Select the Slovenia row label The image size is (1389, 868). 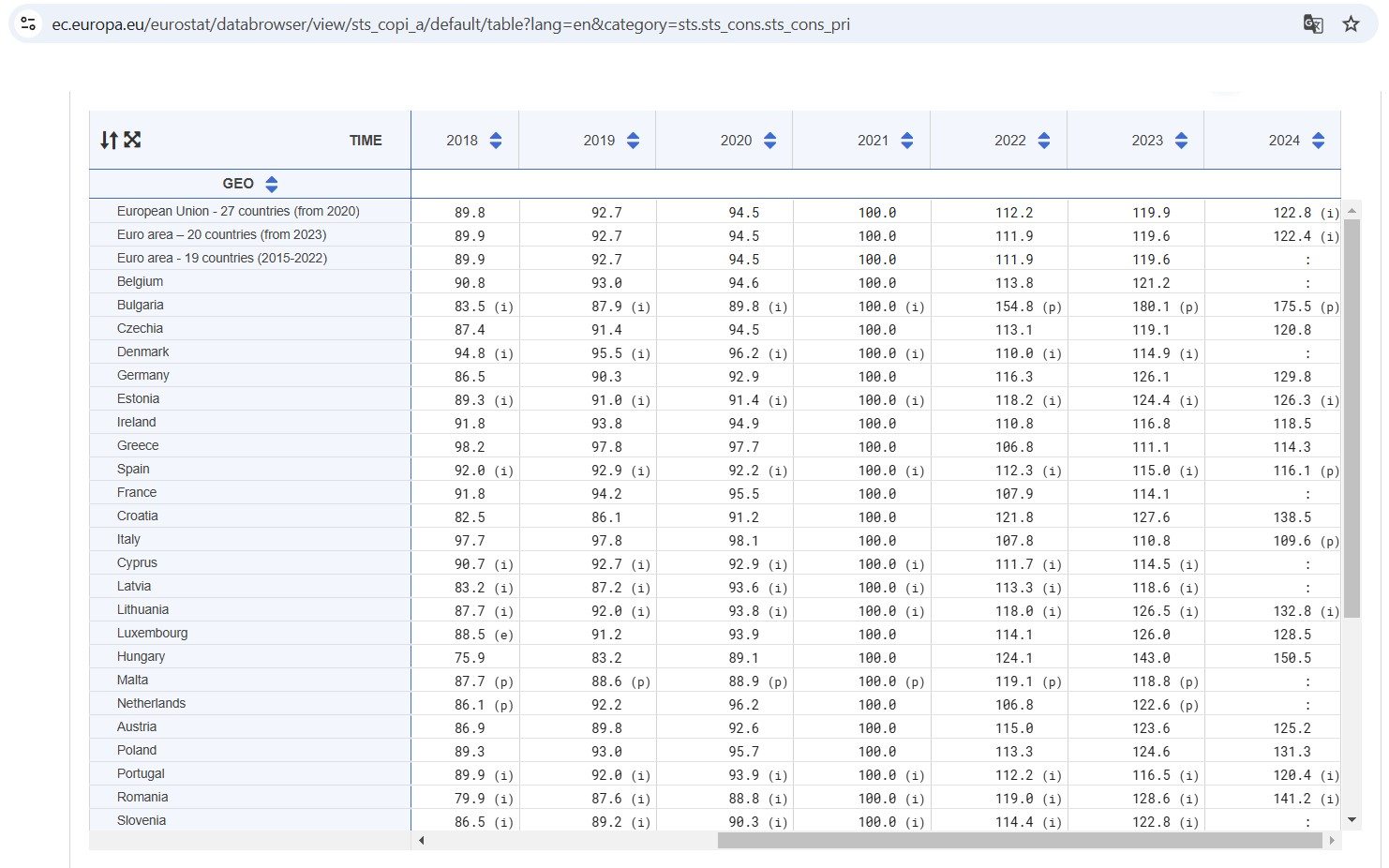point(142,821)
